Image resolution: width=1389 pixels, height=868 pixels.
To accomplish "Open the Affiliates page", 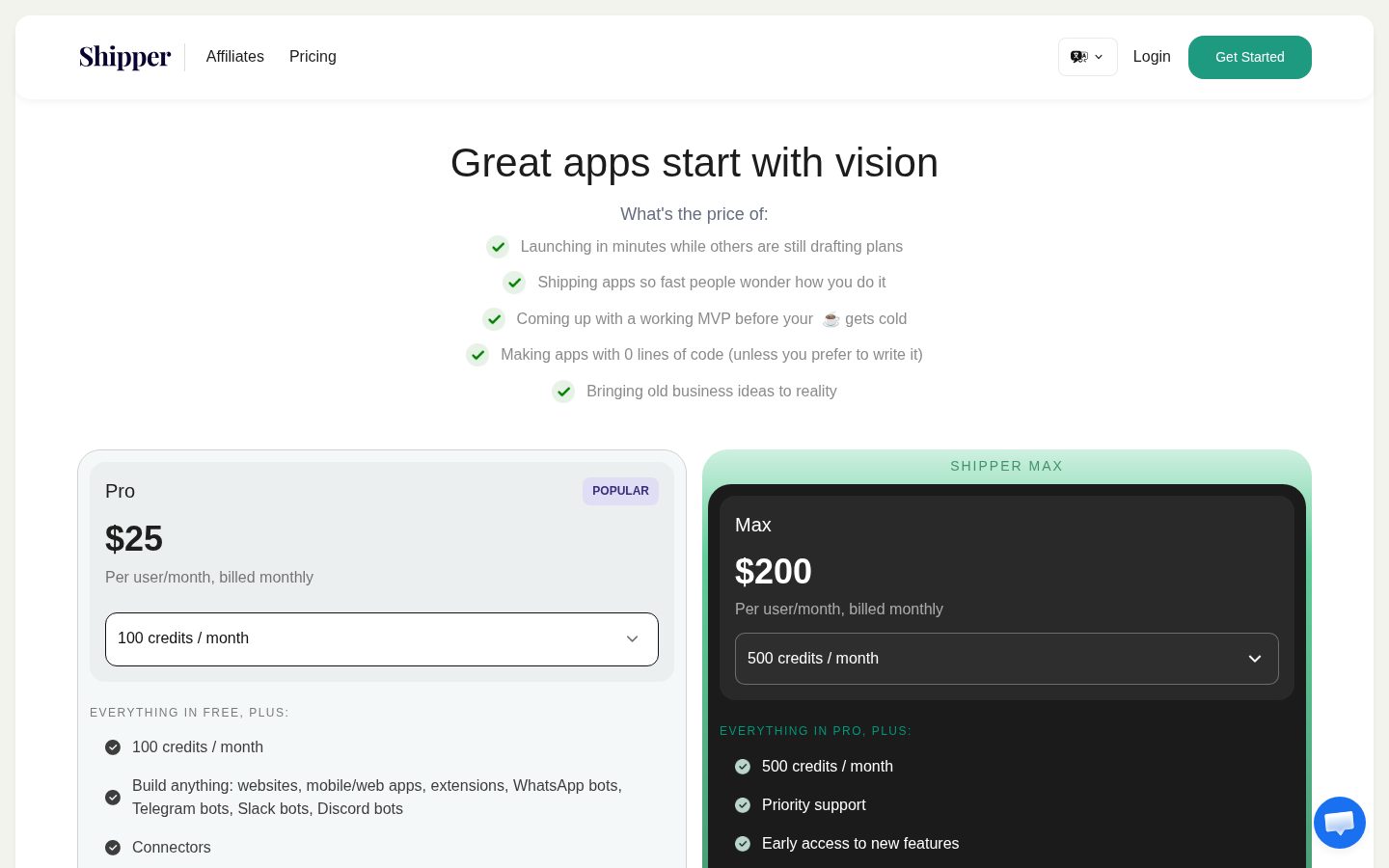I will tap(235, 57).
